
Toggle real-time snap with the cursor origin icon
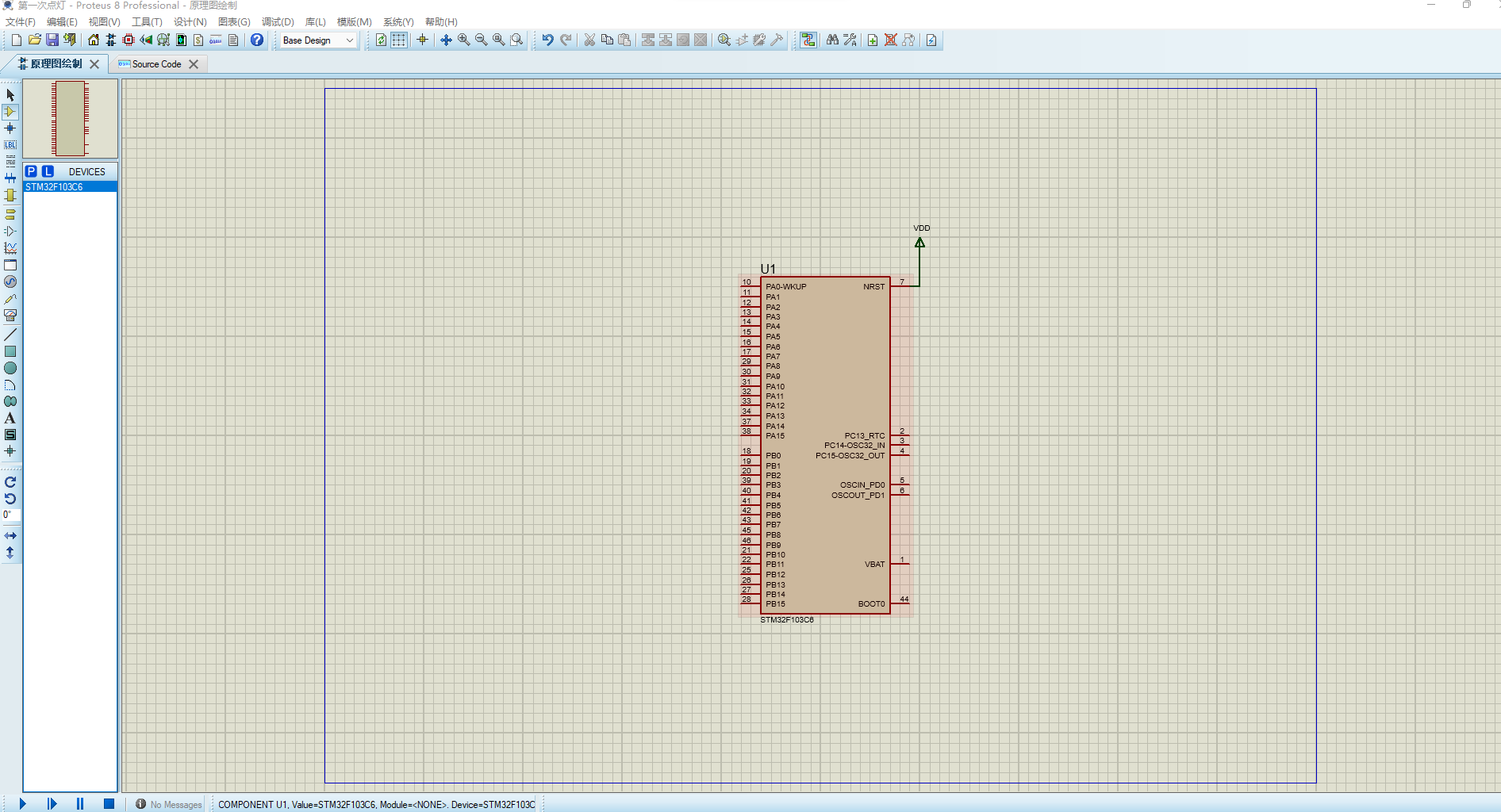(x=421, y=40)
